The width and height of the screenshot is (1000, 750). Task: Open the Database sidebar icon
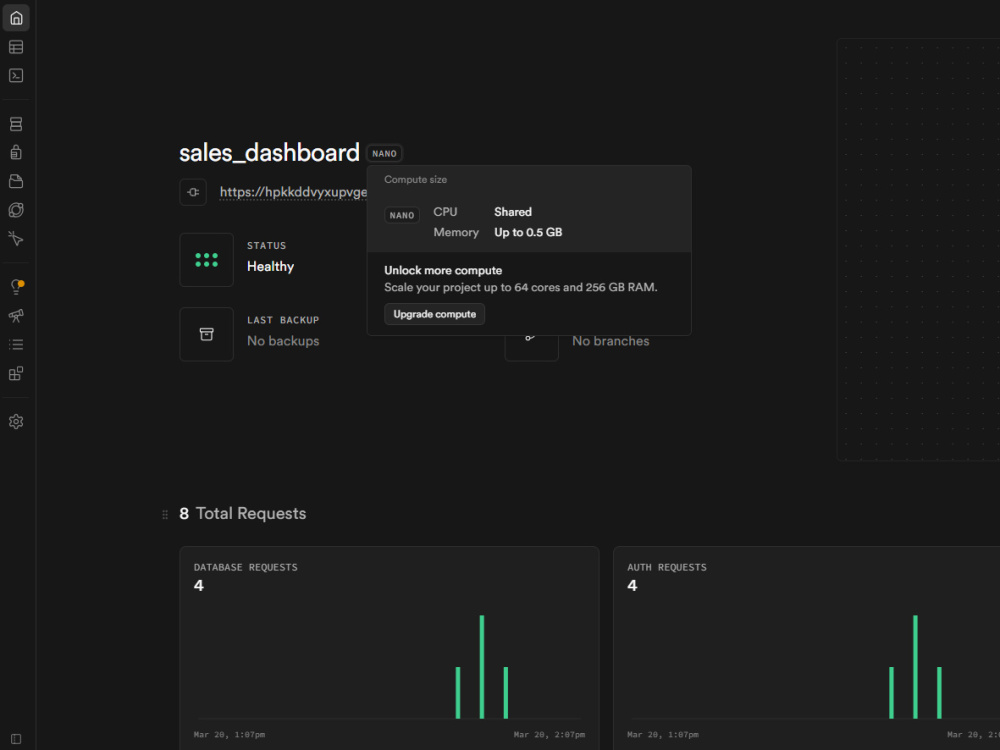16,124
